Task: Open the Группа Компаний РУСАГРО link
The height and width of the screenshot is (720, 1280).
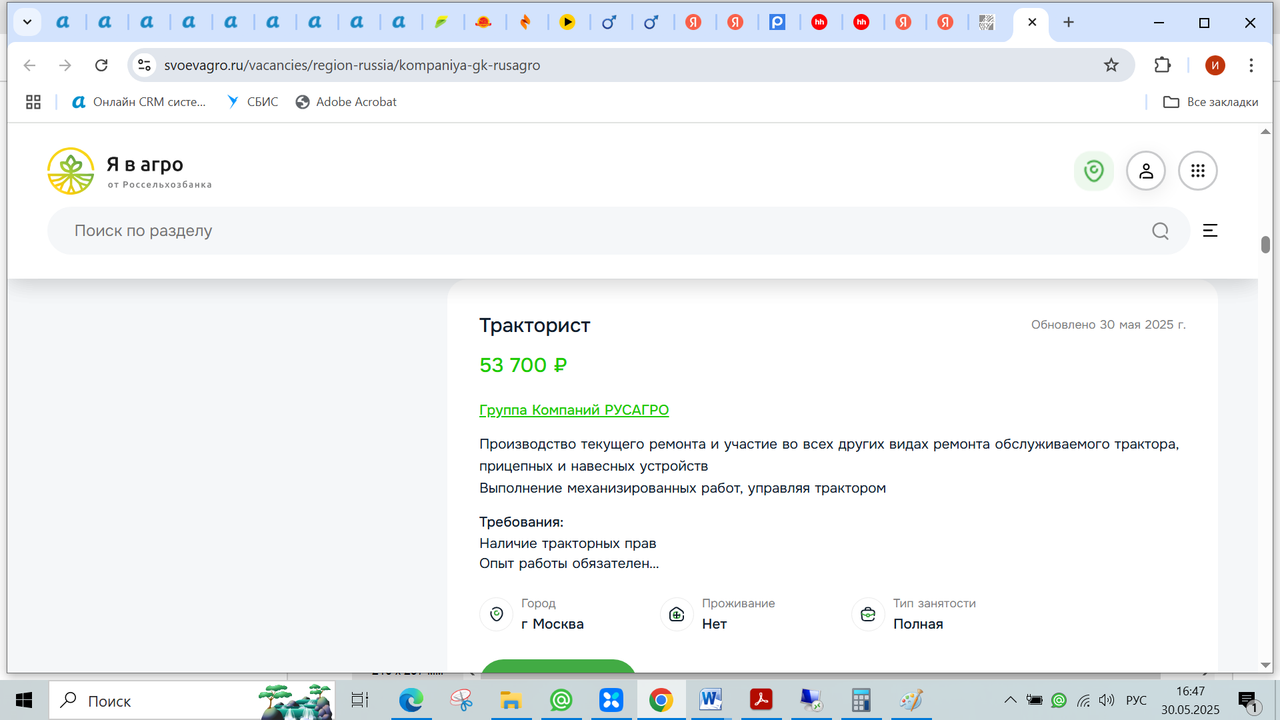Action: [574, 410]
